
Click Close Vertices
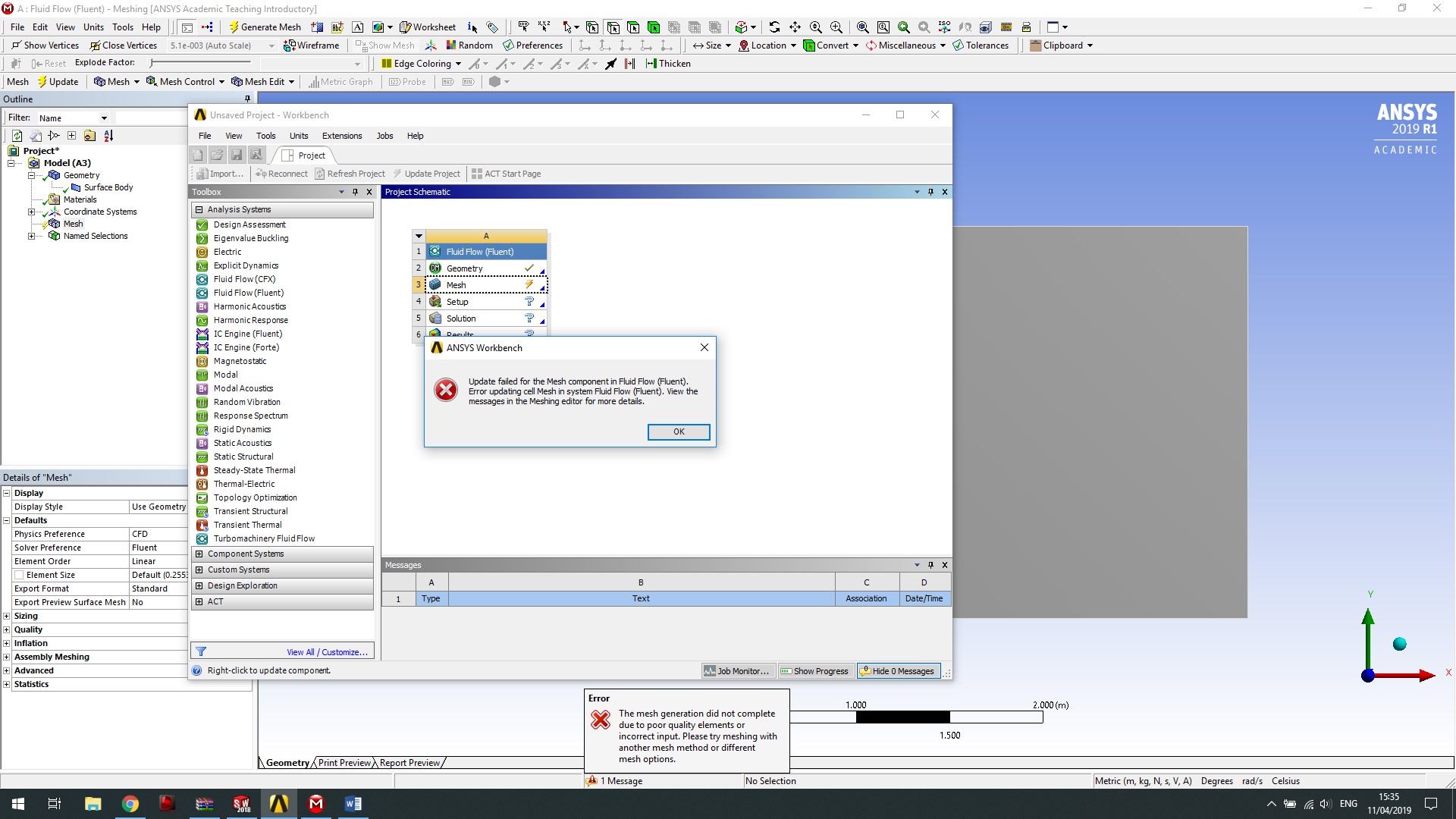click(x=124, y=45)
